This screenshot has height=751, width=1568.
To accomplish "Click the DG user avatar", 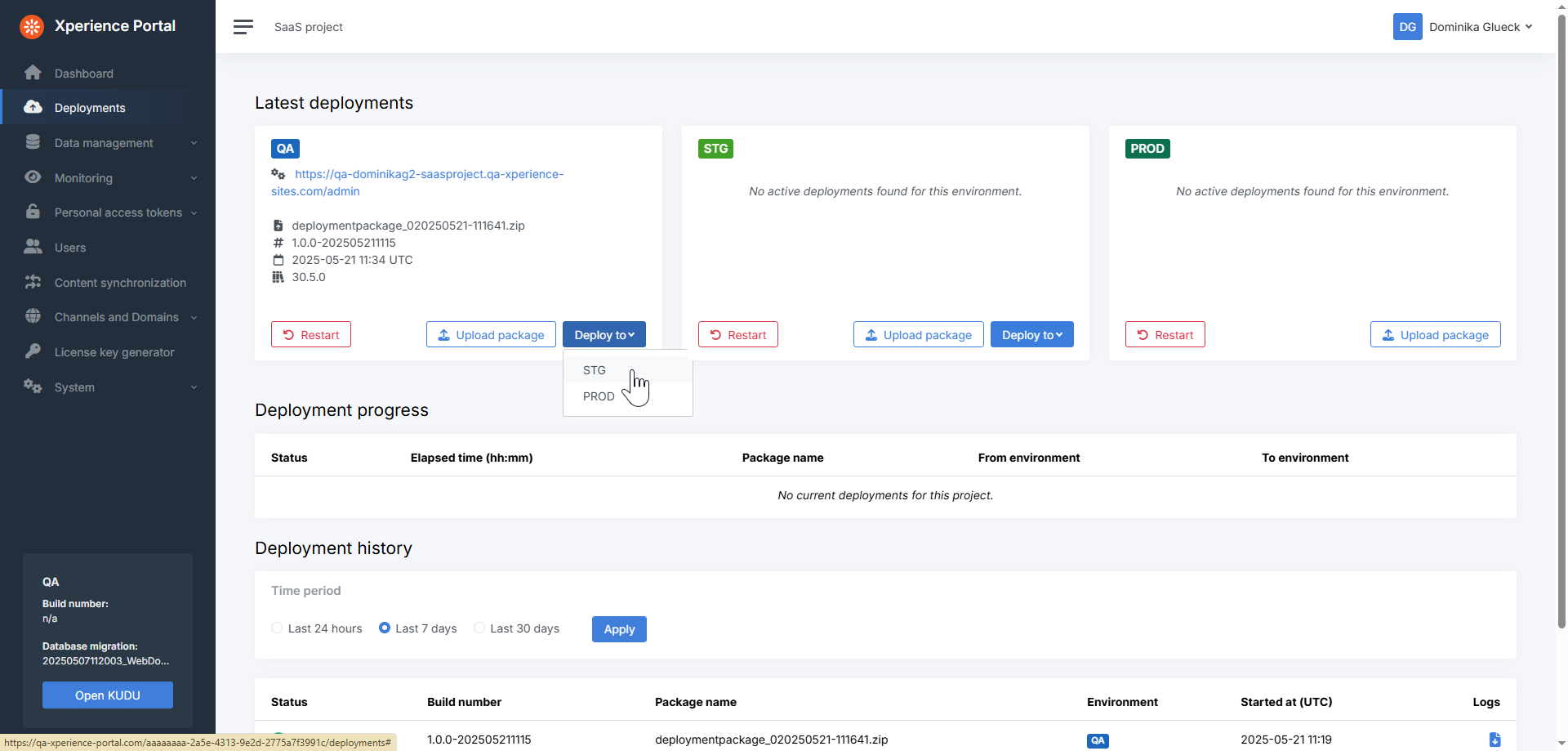I will pyautogui.click(x=1407, y=27).
